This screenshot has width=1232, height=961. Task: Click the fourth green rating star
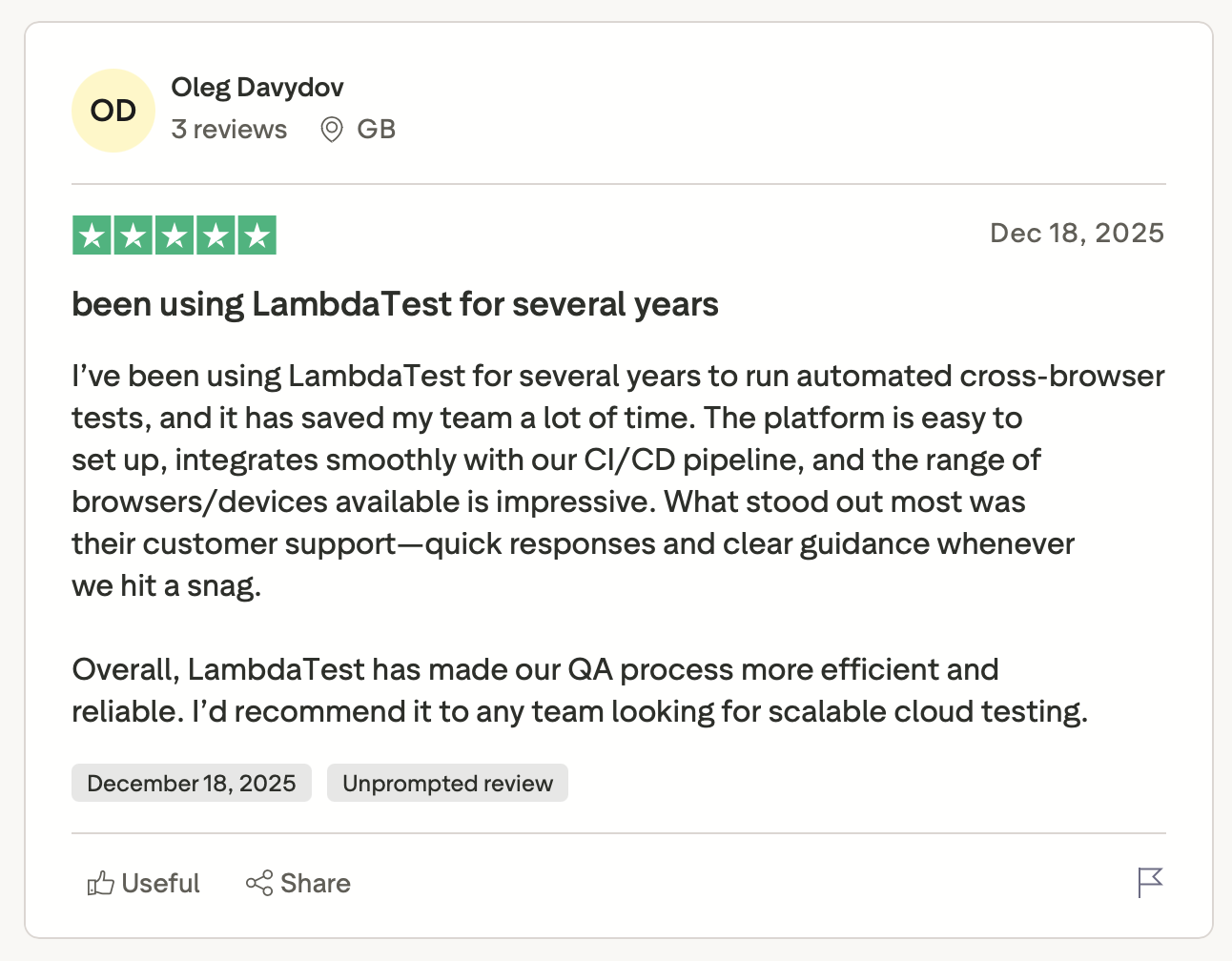[216, 235]
